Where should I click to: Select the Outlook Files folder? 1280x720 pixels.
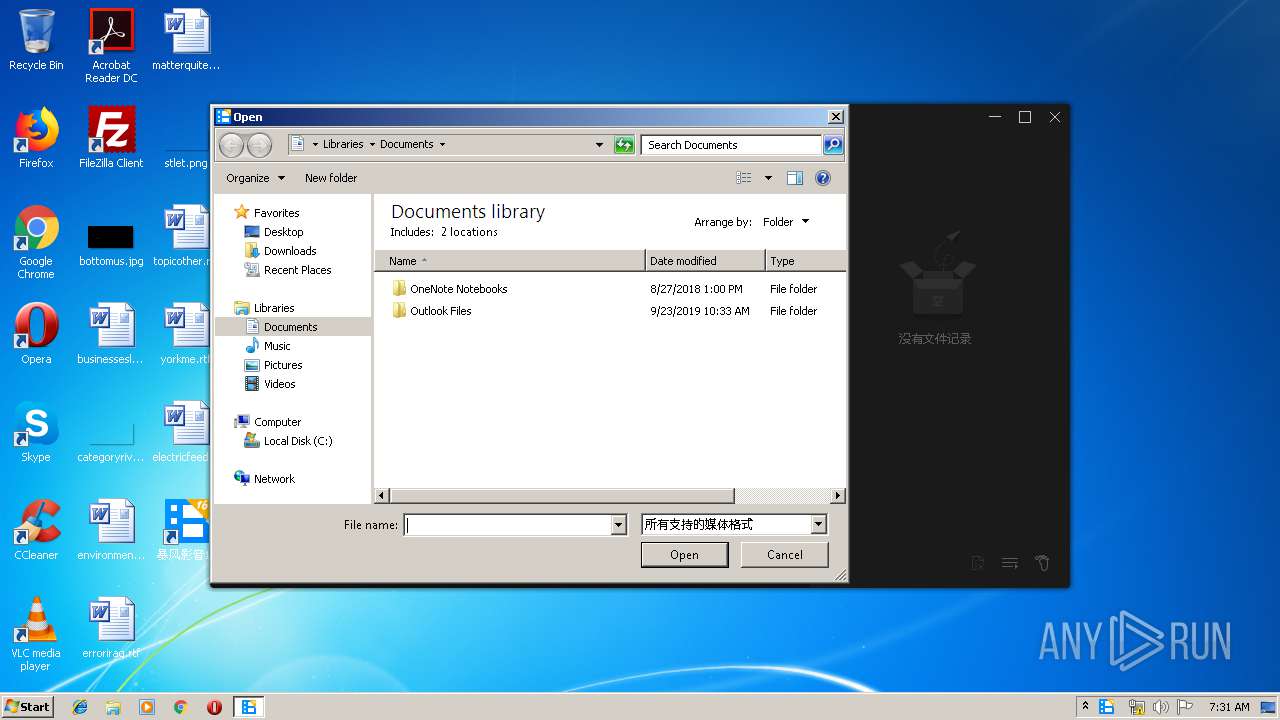[432, 311]
